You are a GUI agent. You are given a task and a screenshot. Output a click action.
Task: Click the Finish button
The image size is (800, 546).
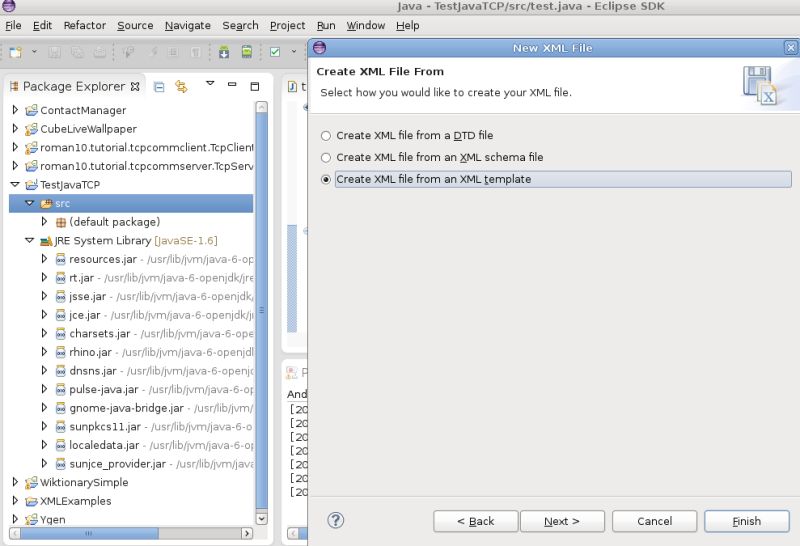point(747,521)
